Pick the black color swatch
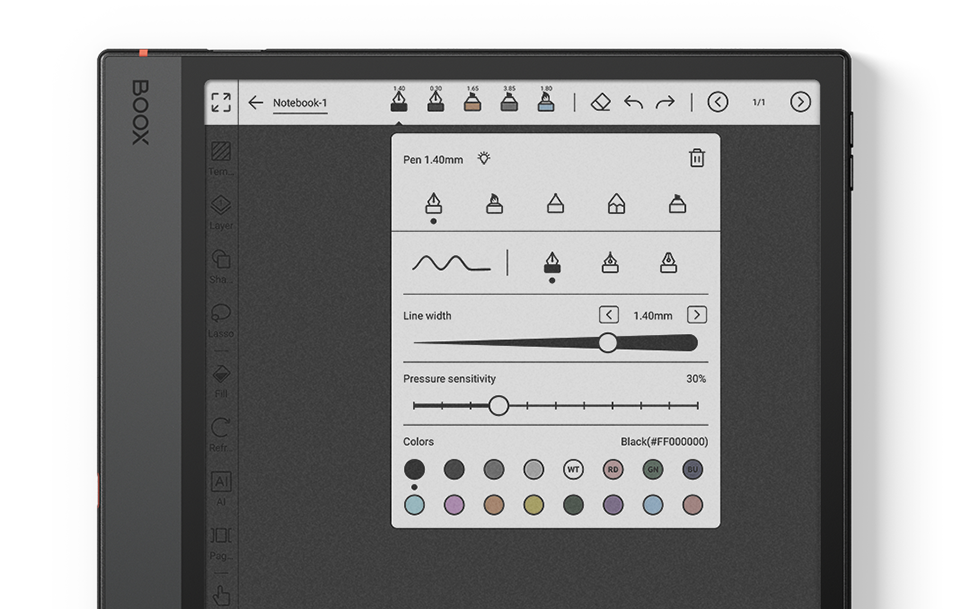 point(414,469)
